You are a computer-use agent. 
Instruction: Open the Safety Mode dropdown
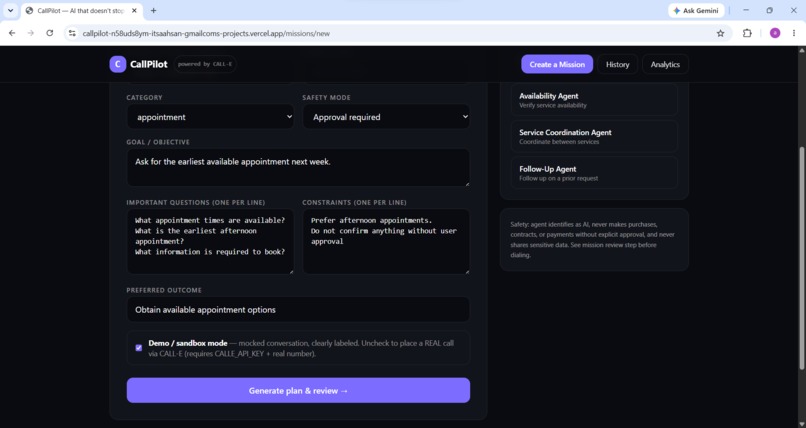[386, 117]
